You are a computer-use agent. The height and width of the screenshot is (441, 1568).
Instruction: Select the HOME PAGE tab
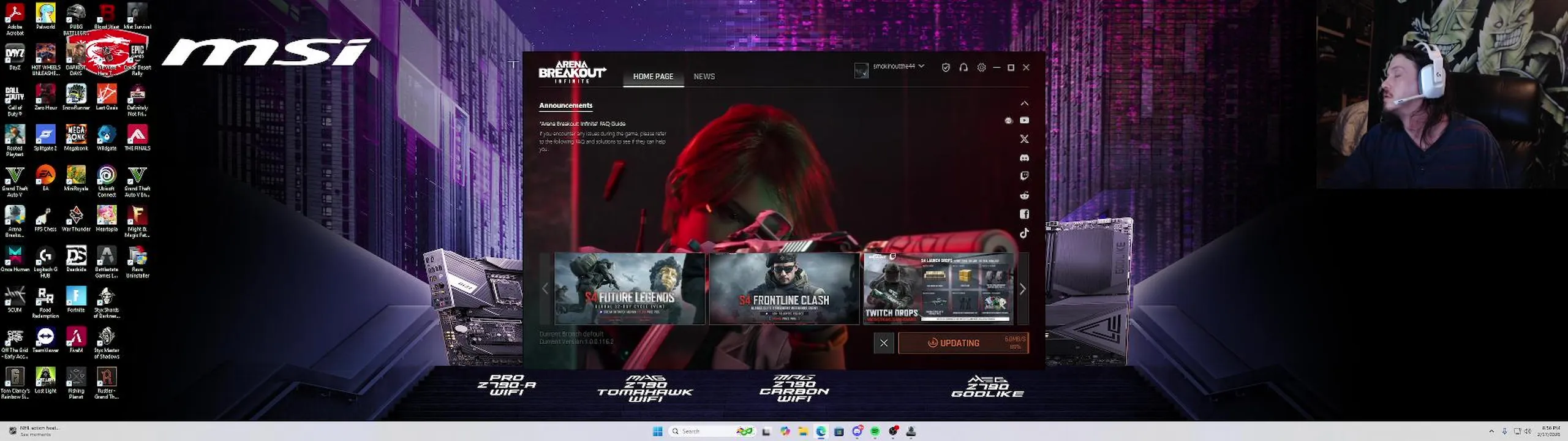click(x=653, y=77)
